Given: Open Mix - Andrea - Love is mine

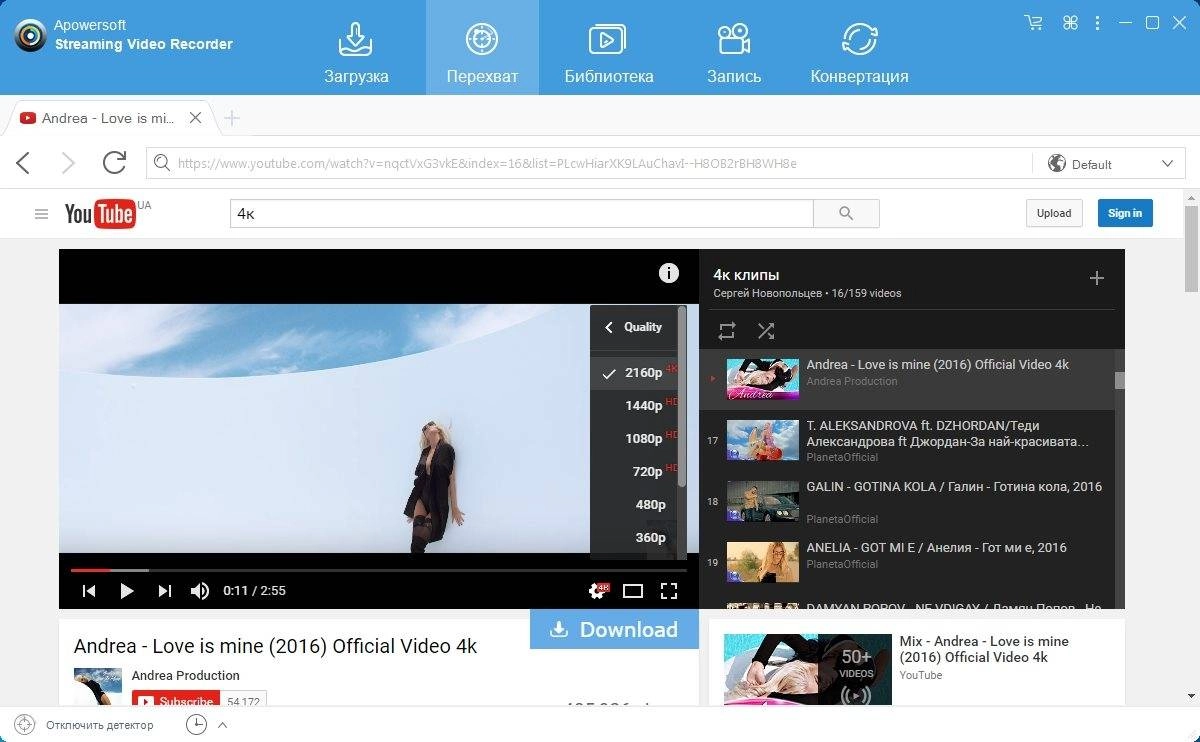Looking at the screenshot, I should click(984, 649).
